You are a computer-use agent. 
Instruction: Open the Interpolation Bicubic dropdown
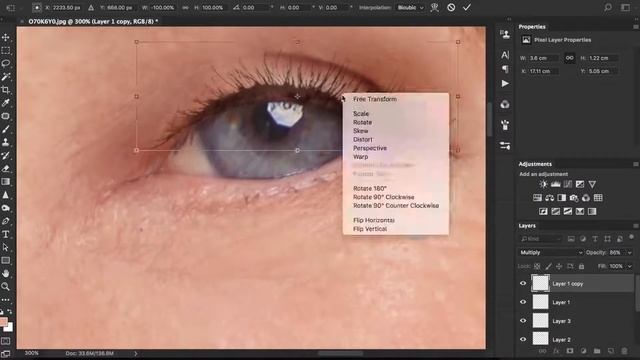[411, 8]
